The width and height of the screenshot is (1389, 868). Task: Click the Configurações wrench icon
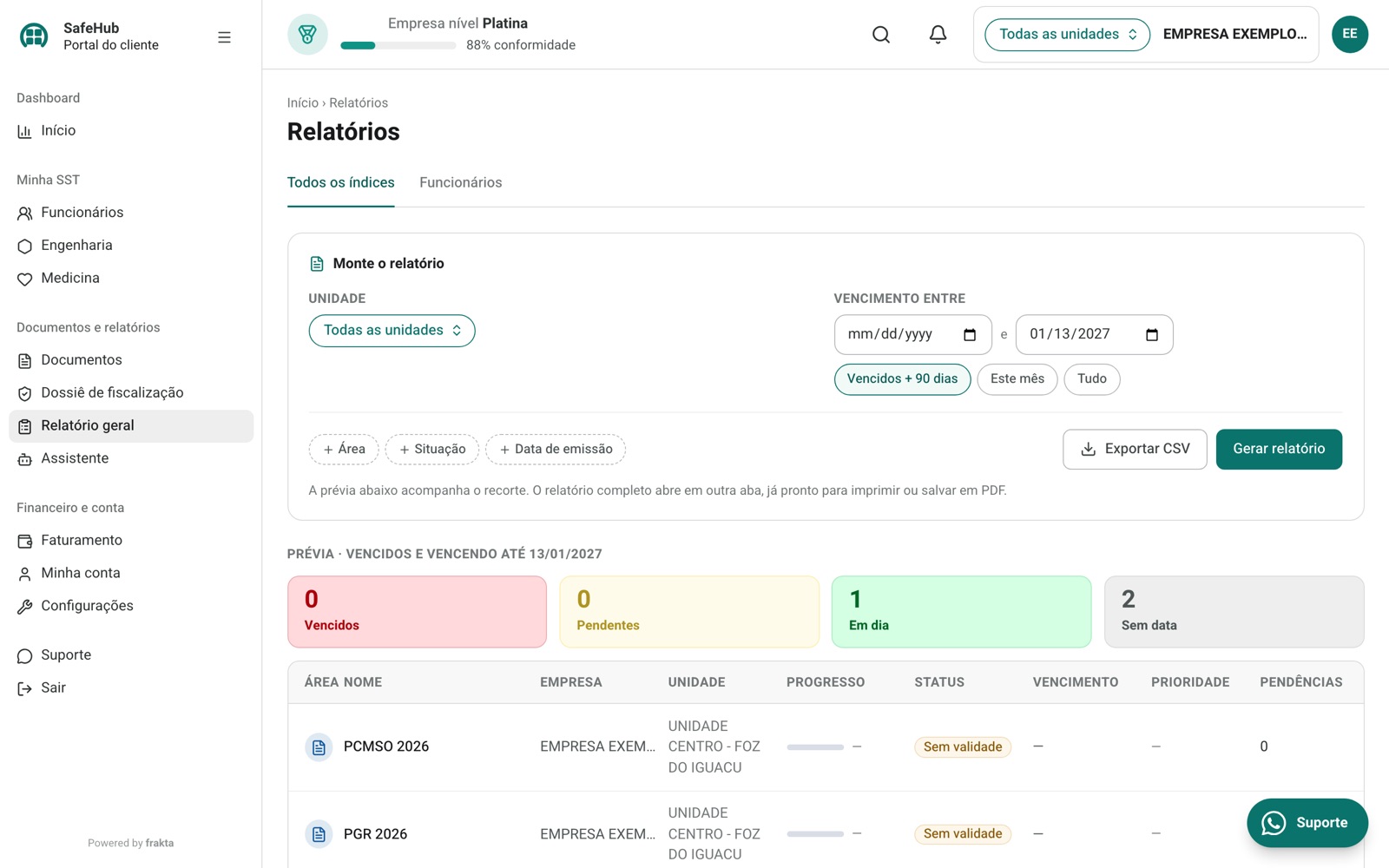pos(24,607)
